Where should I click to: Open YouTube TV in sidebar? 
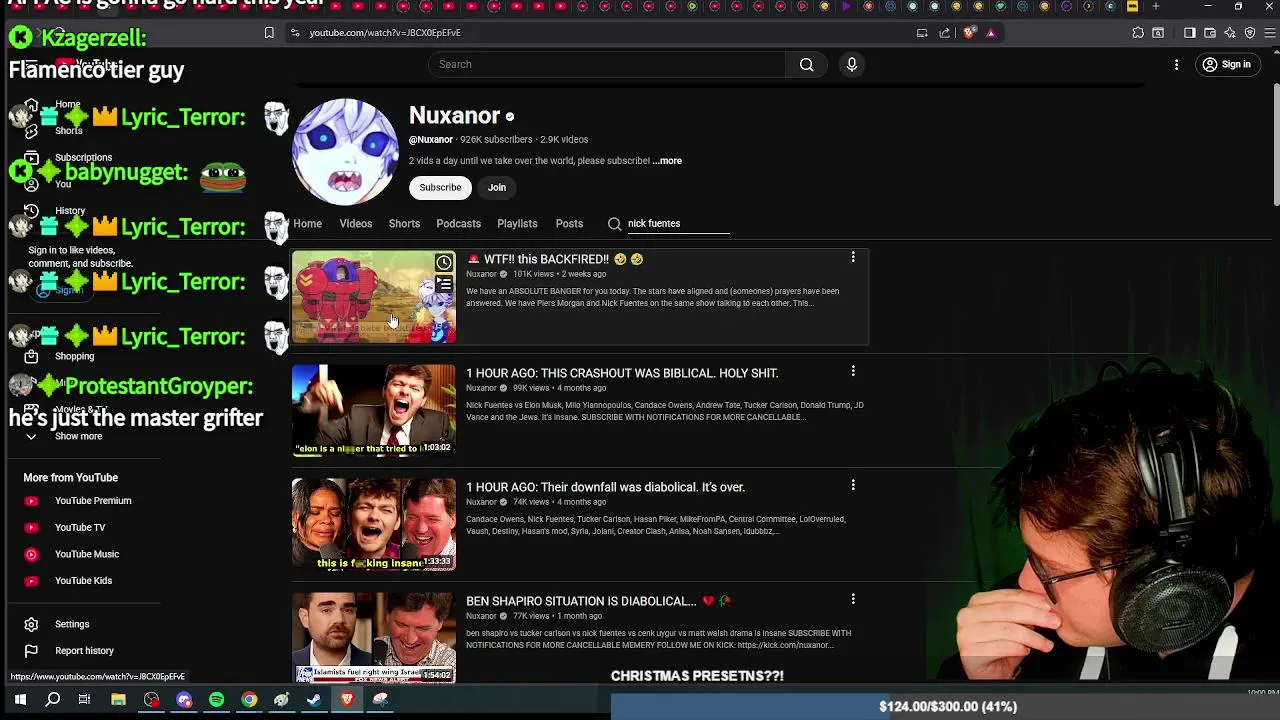tap(80, 528)
